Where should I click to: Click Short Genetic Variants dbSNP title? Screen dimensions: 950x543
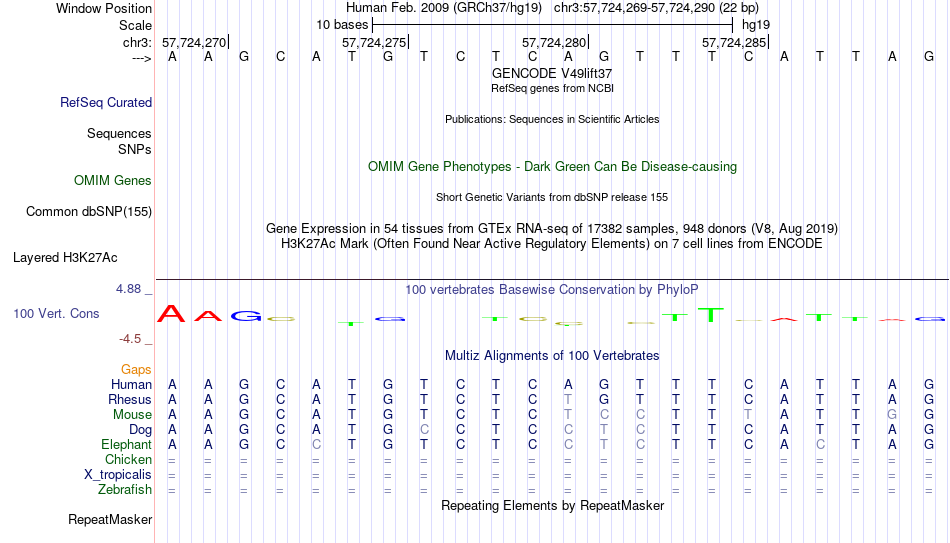552,198
